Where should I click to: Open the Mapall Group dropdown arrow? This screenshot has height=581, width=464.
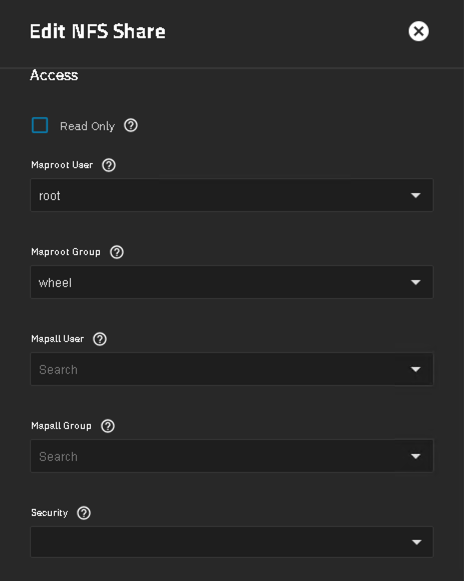coord(415,456)
